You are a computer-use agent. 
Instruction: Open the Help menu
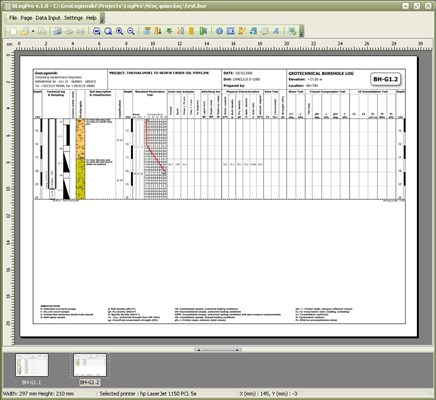(x=91, y=18)
